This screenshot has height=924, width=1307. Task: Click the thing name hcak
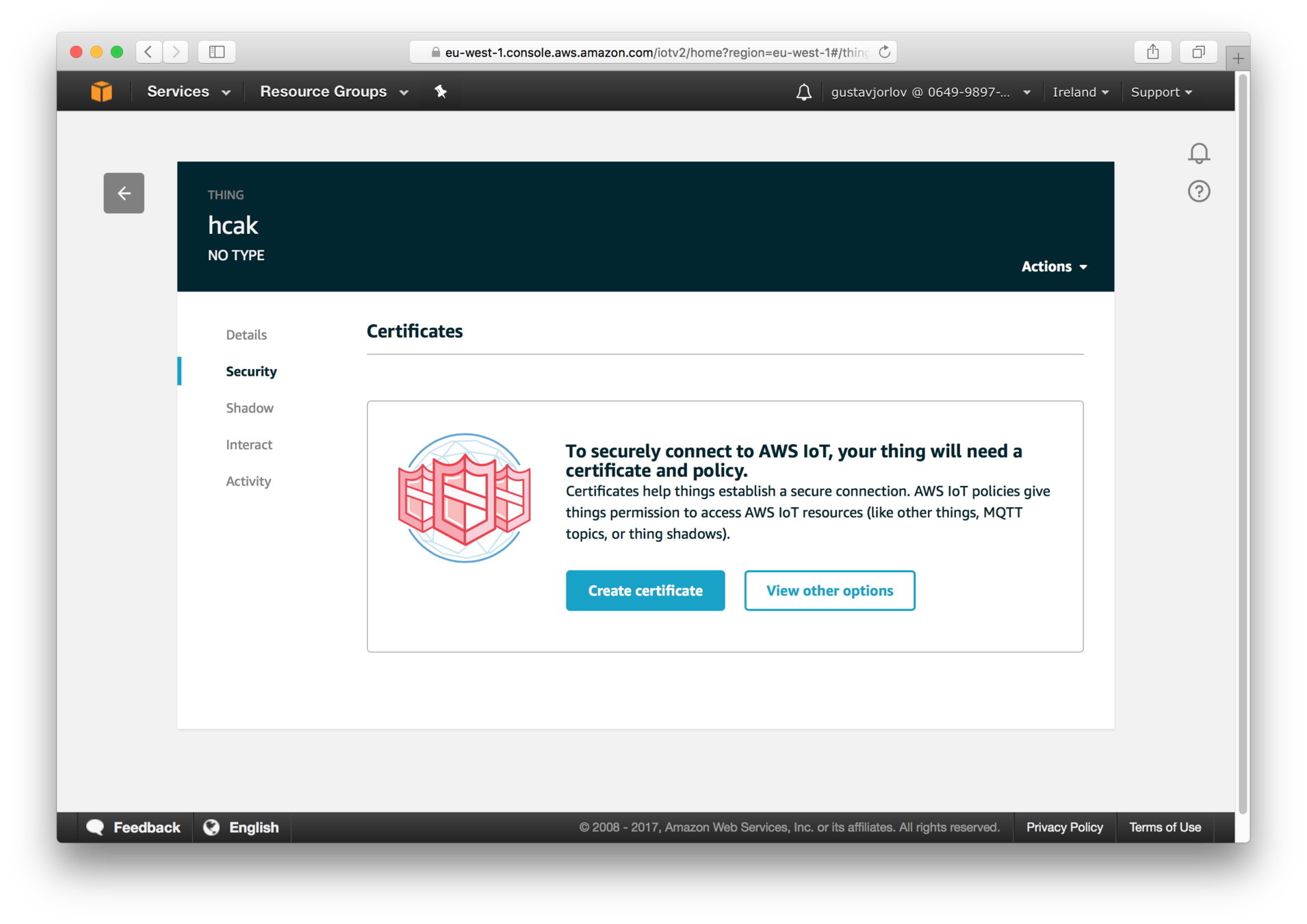(x=233, y=225)
